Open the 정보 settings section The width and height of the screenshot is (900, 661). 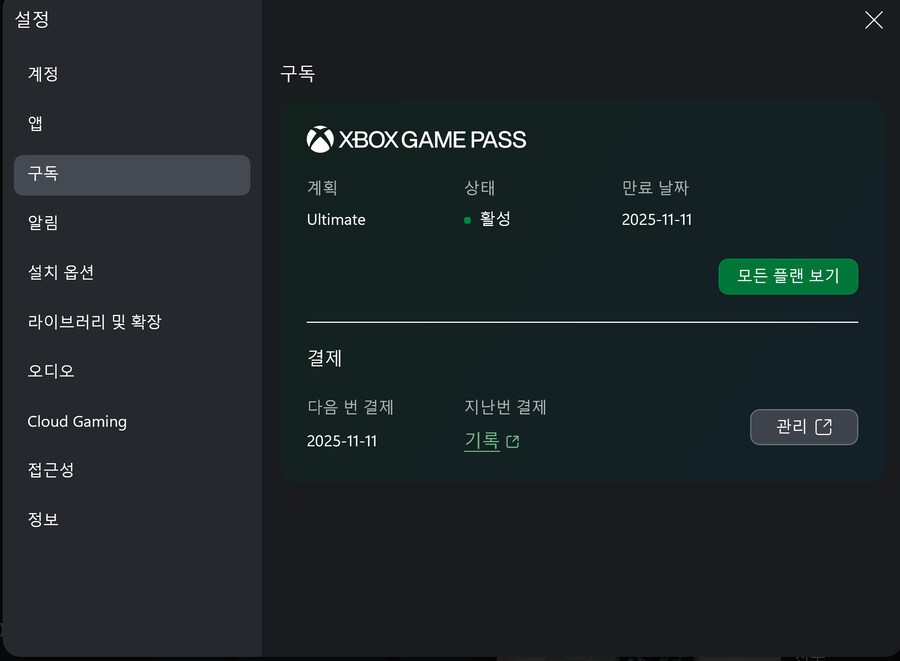[43, 520]
